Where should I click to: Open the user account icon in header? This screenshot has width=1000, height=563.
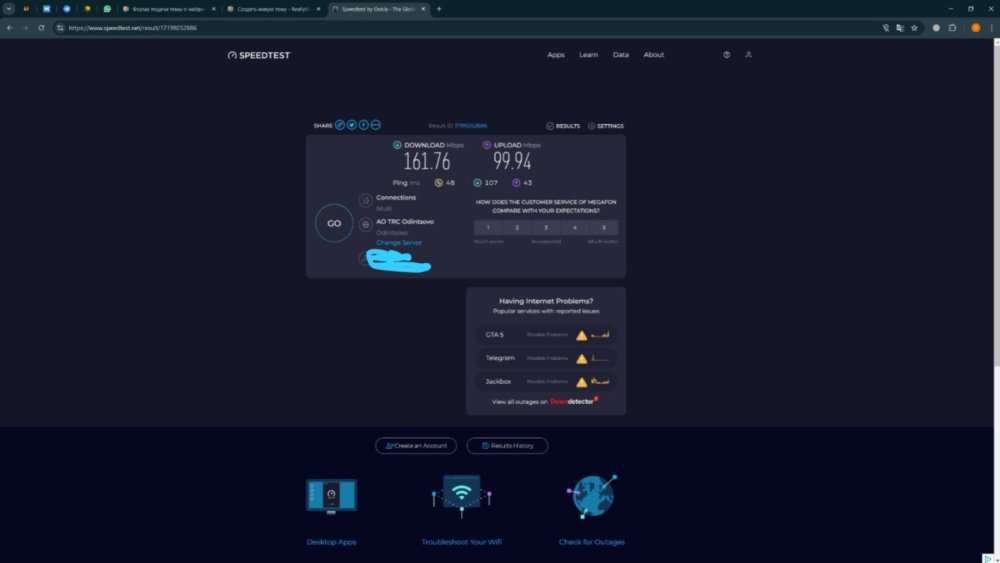[748, 55]
